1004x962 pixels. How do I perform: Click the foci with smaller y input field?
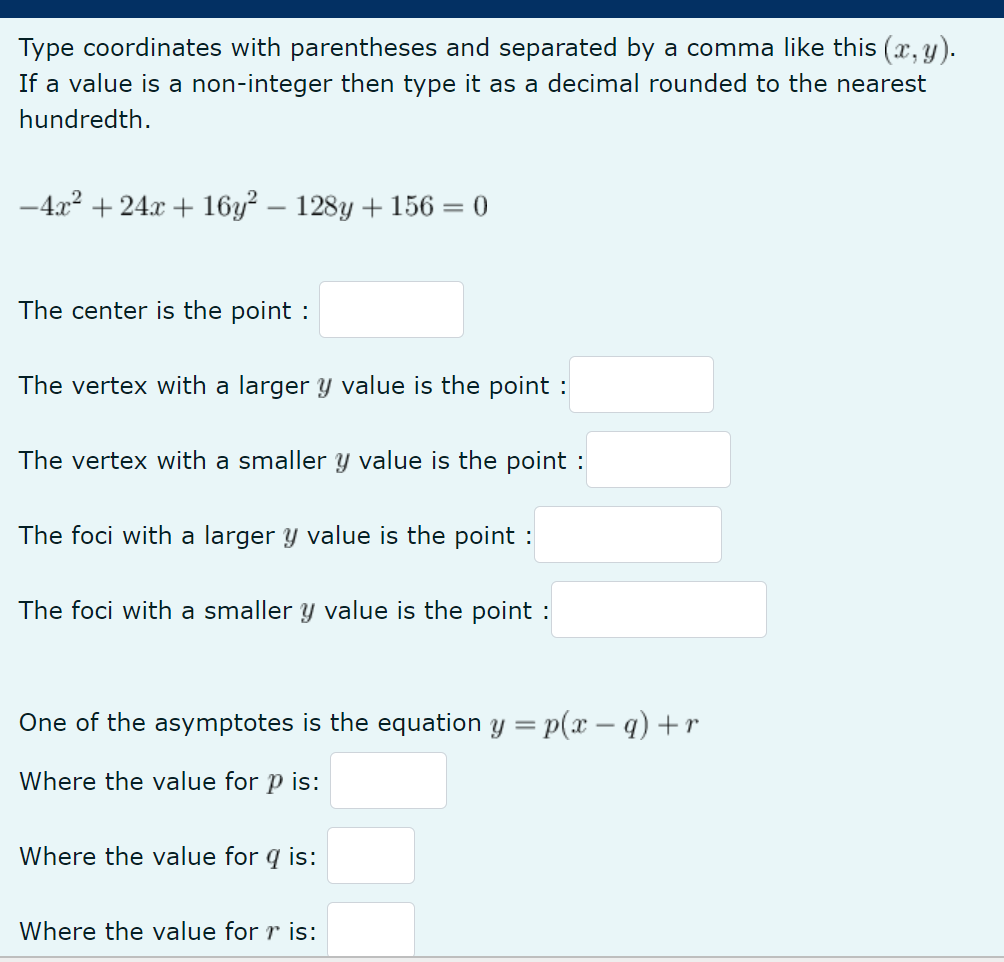[658, 609]
